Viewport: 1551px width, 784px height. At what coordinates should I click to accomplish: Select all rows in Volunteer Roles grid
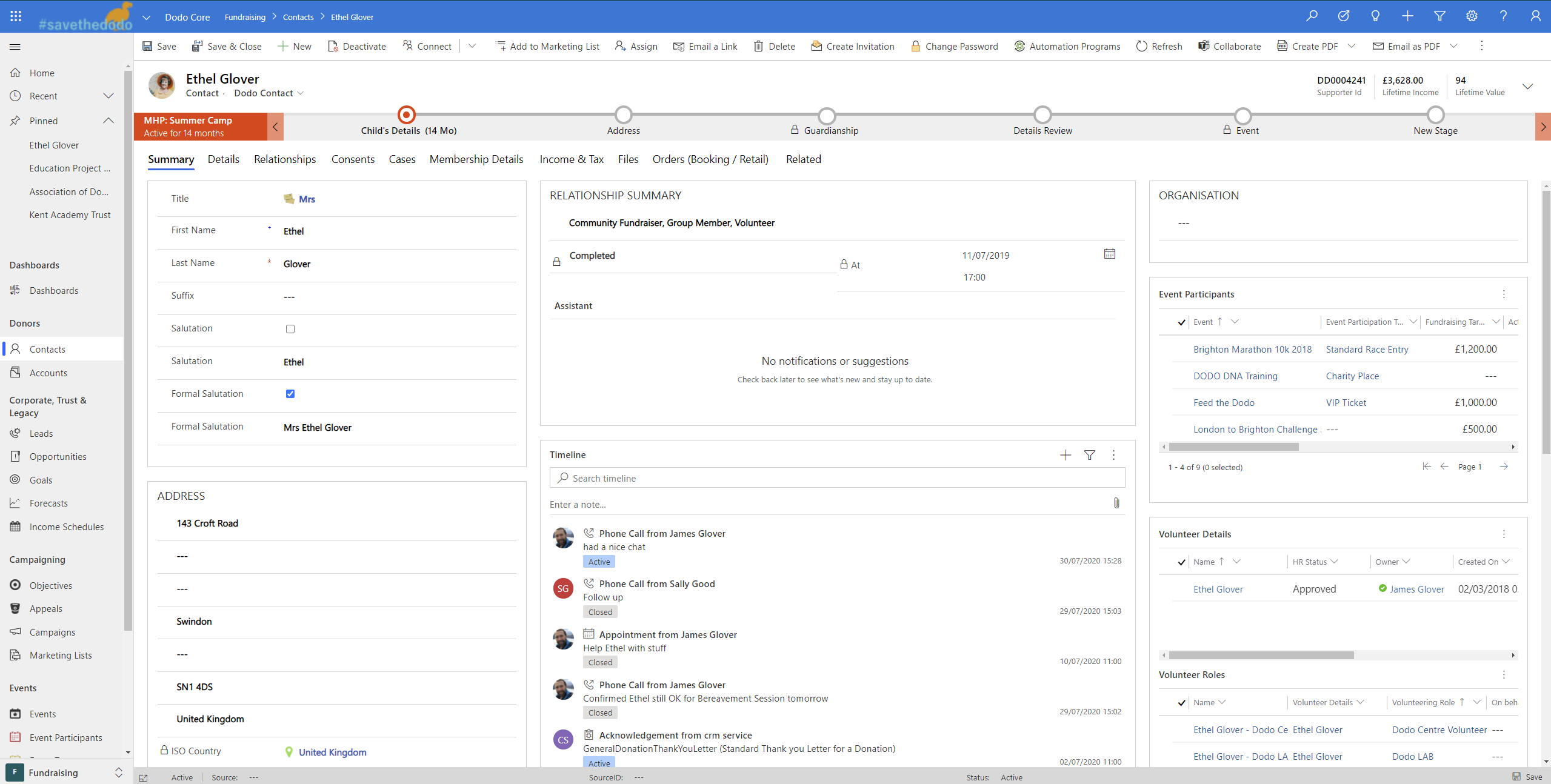coord(1181,703)
